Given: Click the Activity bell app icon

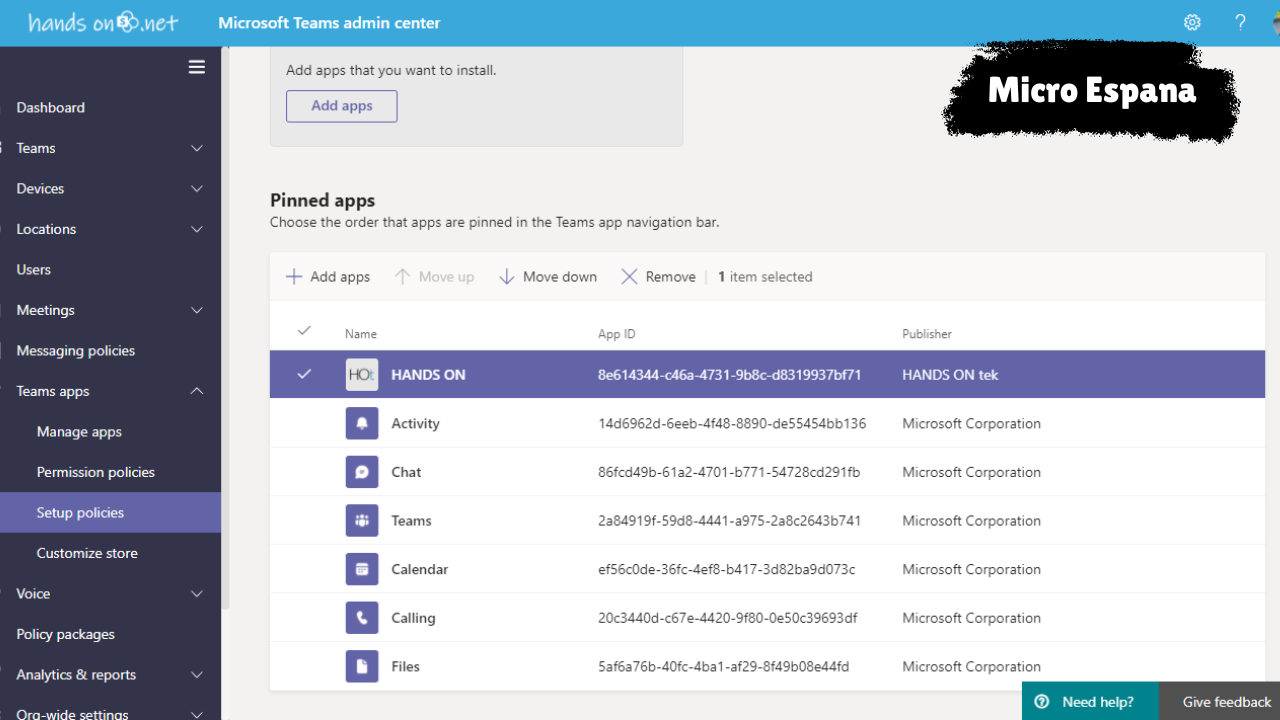Looking at the screenshot, I should [362, 423].
